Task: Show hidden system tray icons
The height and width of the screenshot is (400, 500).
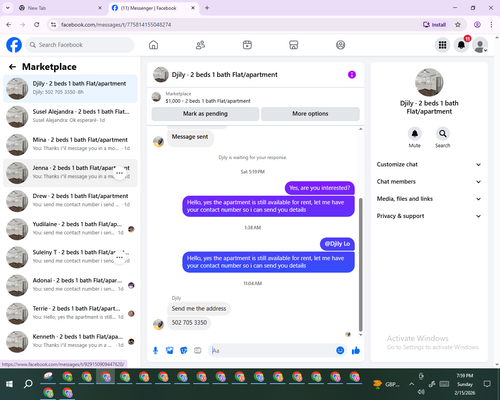Action: click(412, 384)
